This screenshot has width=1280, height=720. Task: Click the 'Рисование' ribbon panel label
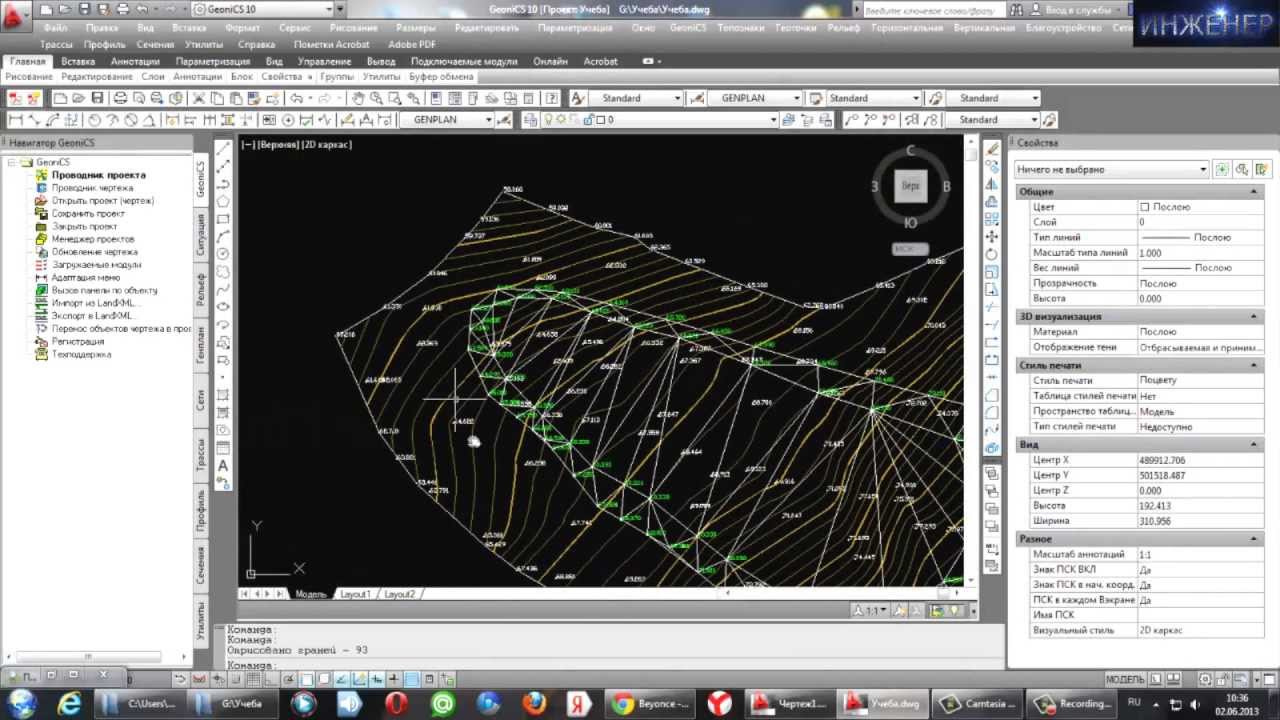tap(29, 77)
